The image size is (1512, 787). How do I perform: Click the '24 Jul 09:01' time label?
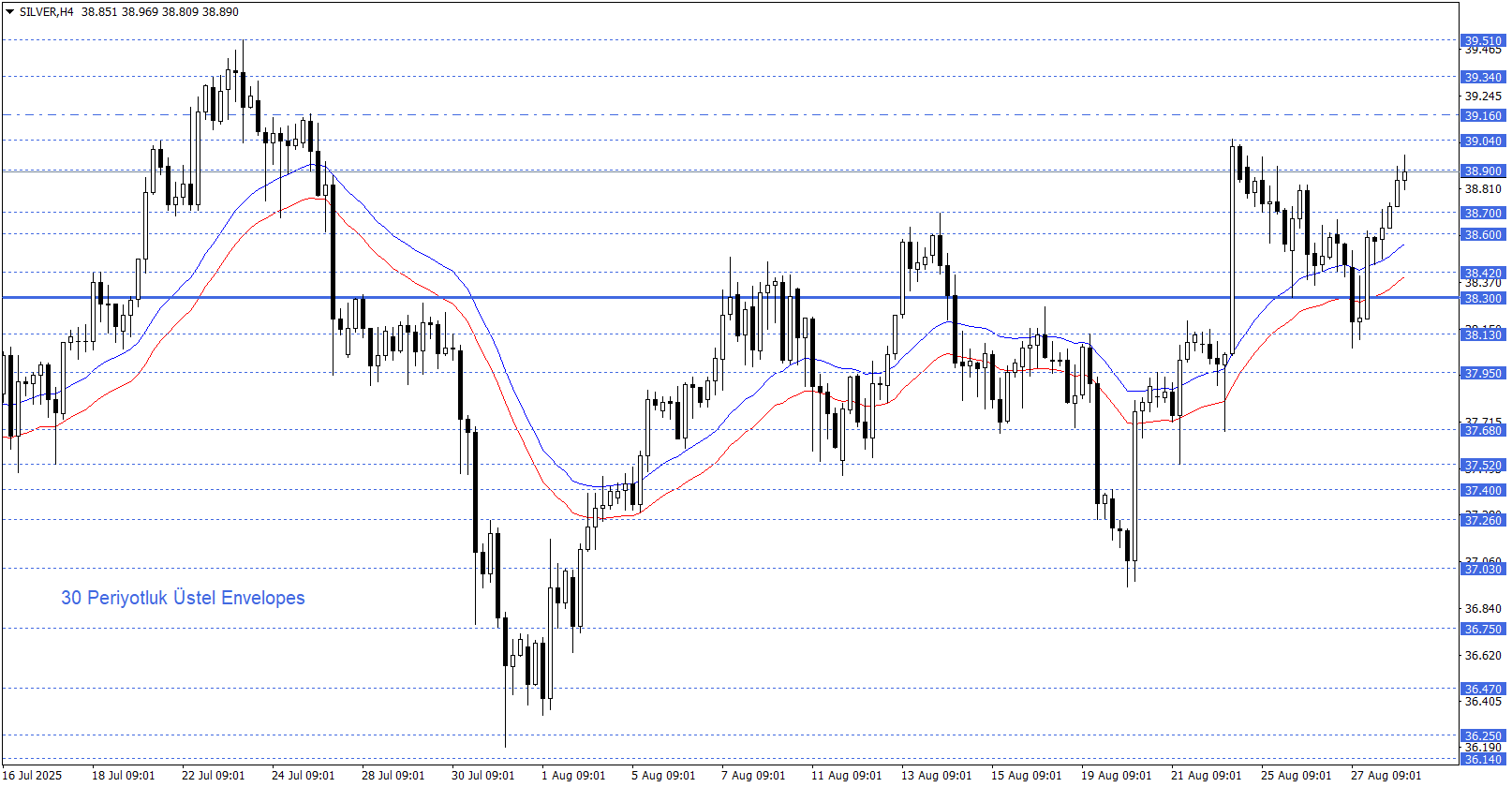pos(304,776)
